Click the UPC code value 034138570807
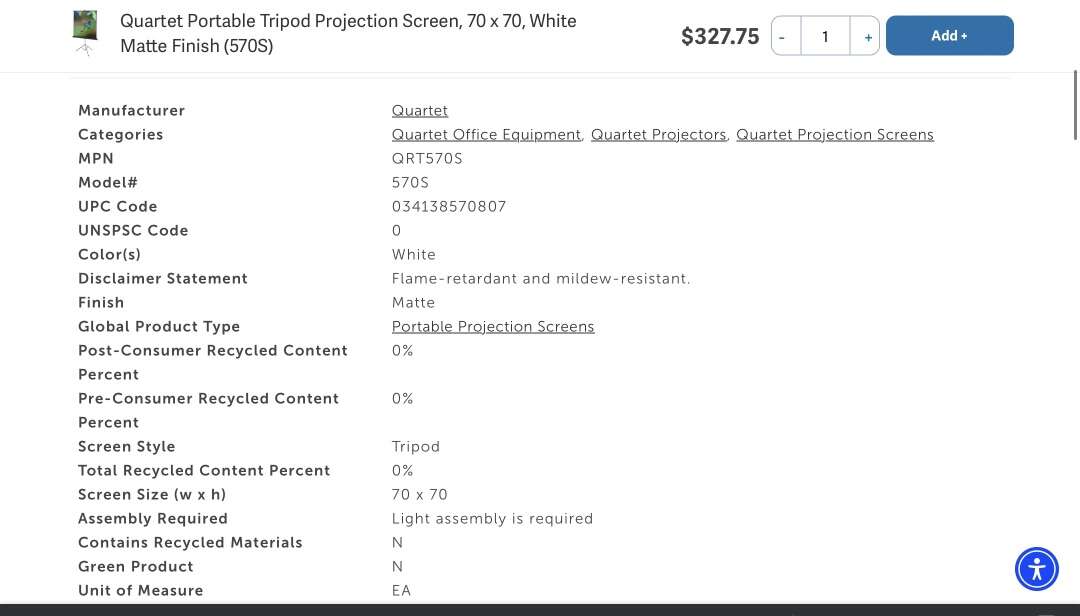The image size is (1080, 616). tap(449, 206)
